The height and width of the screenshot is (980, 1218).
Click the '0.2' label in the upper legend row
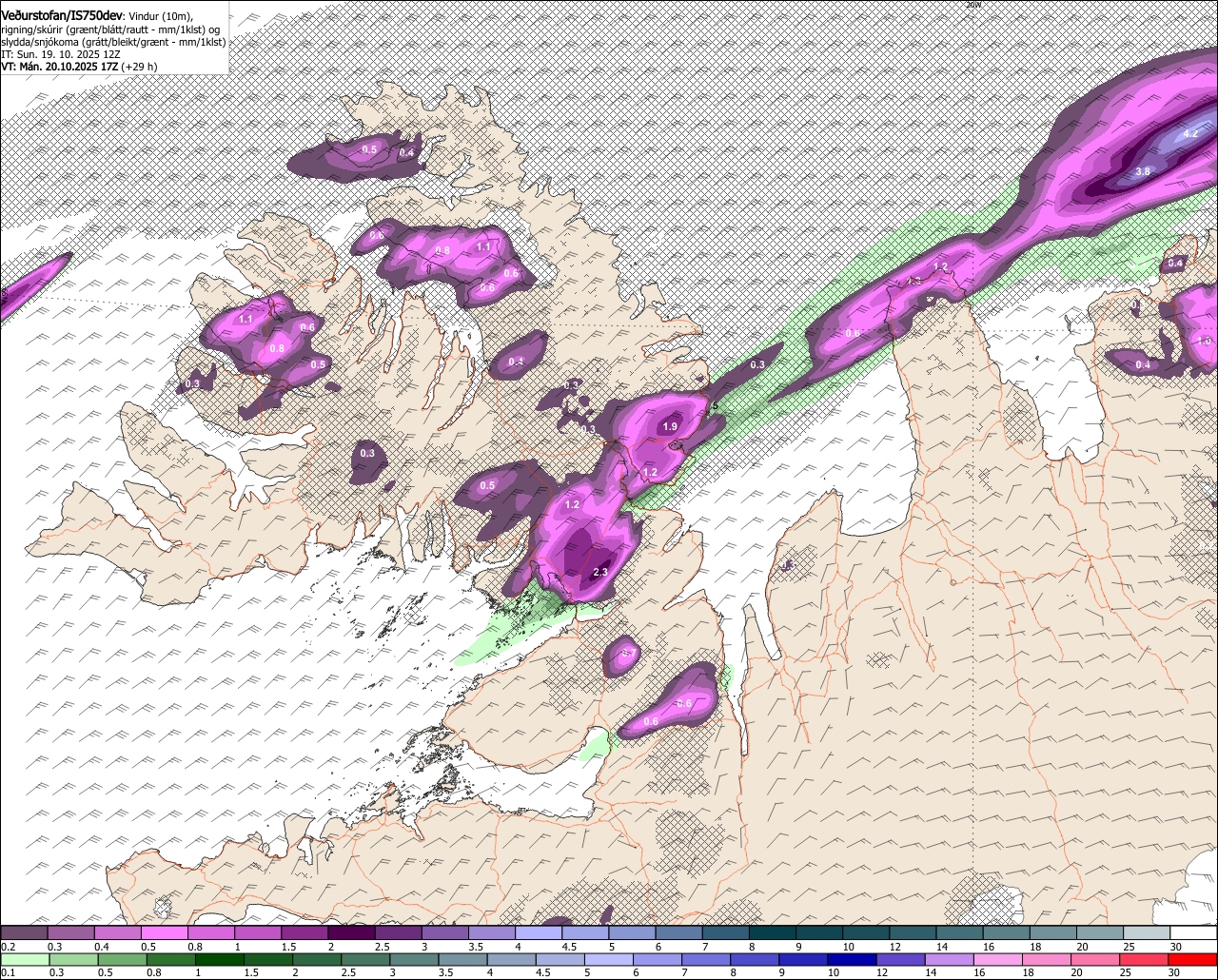(9, 947)
